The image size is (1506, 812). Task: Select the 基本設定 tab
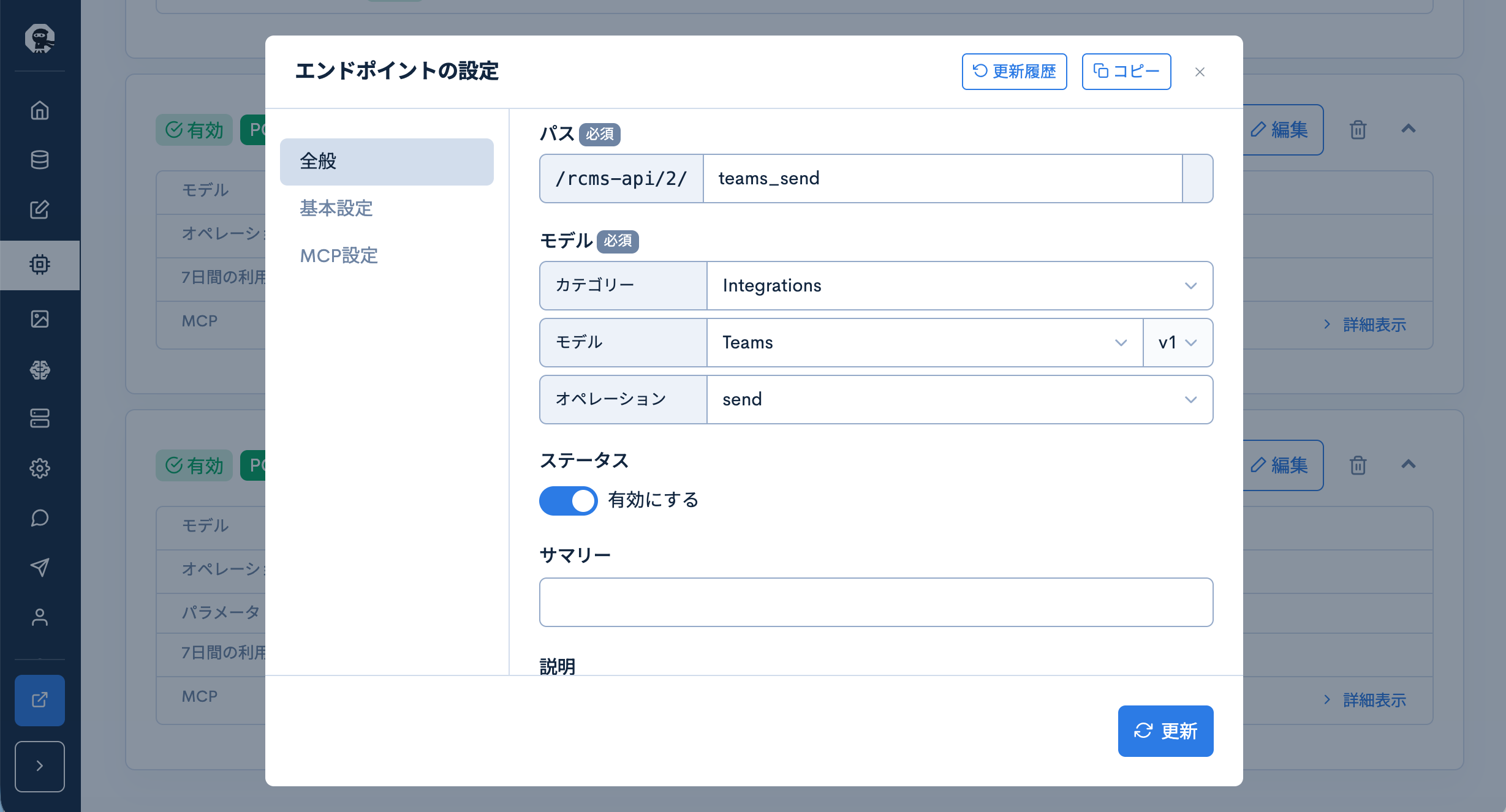pos(387,209)
